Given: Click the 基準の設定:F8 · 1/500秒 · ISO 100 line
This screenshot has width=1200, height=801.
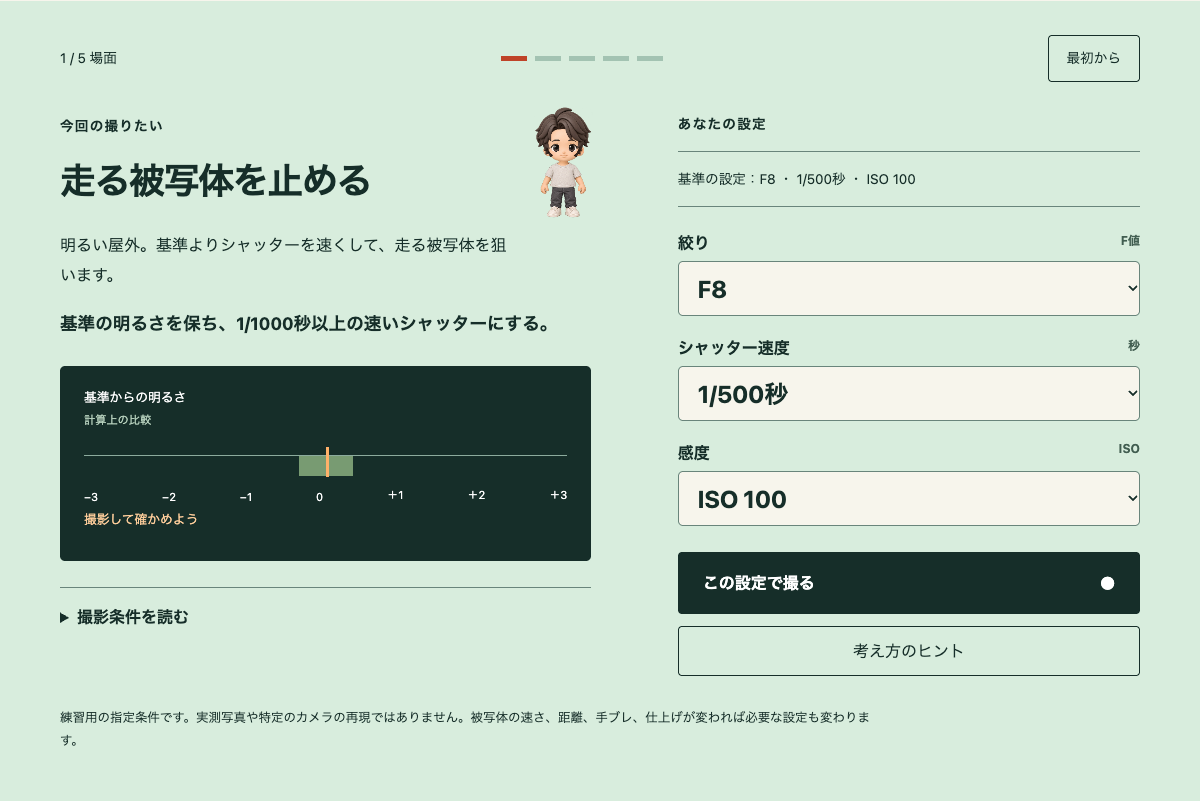Looking at the screenshot, I should point(797,179).
